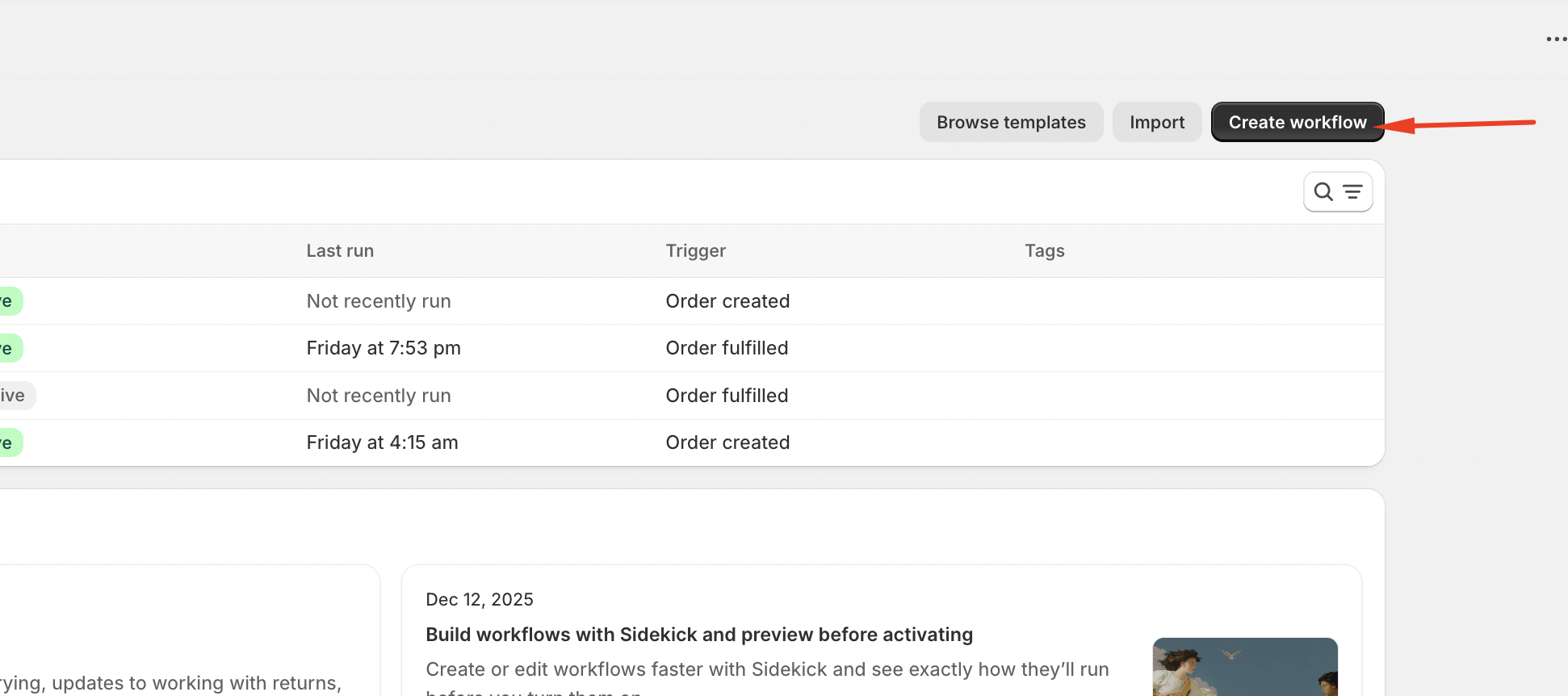The width and height of the screenshot is (1568, 696).
Task: Select the not-recently-run Order fulfilled workflow row
Action: pyautogui.click(x=379, y=396)
